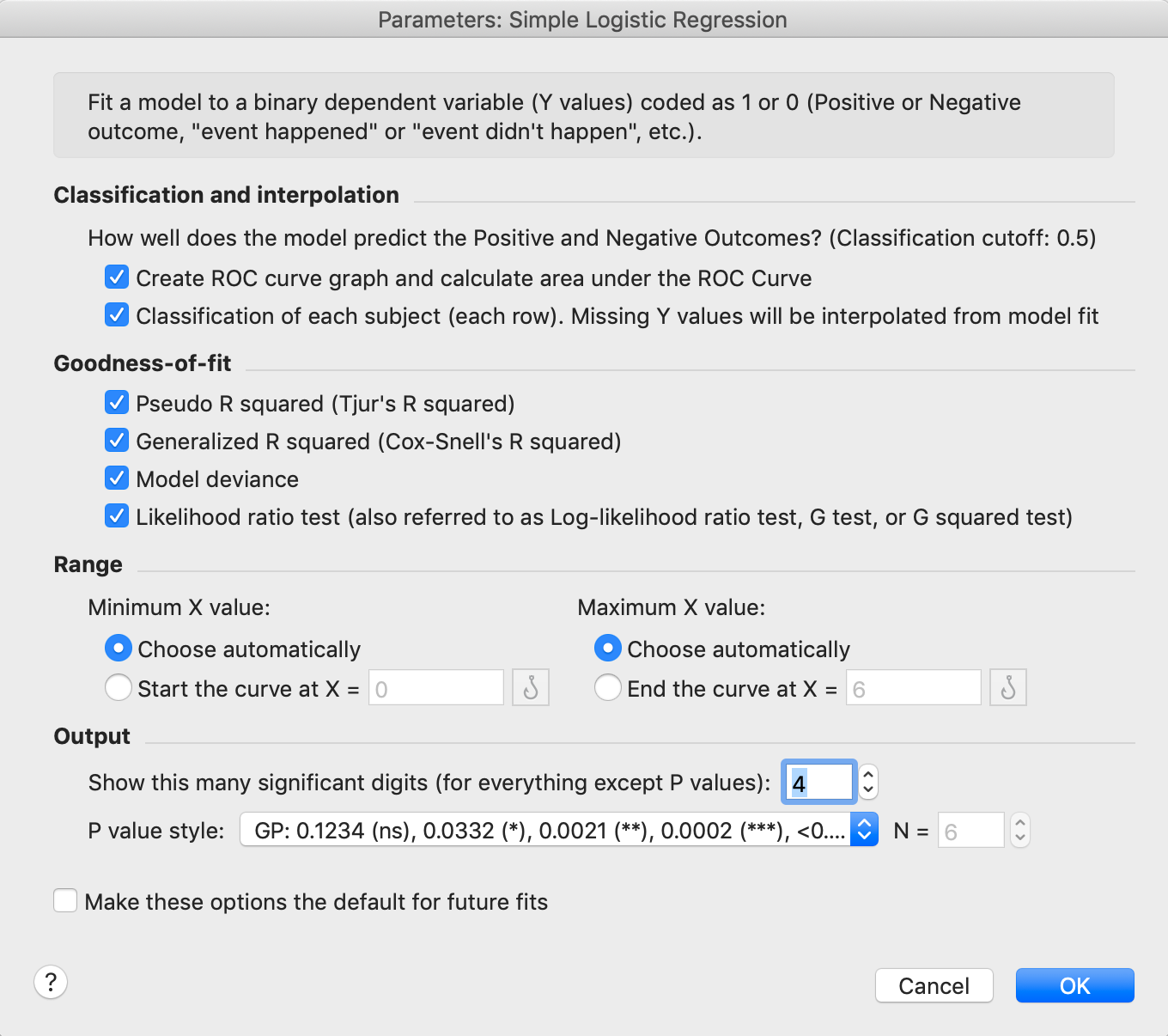1168x1036 pixels.
Task: Click the hook icon beside Start curve field
Action: [531, 688]
